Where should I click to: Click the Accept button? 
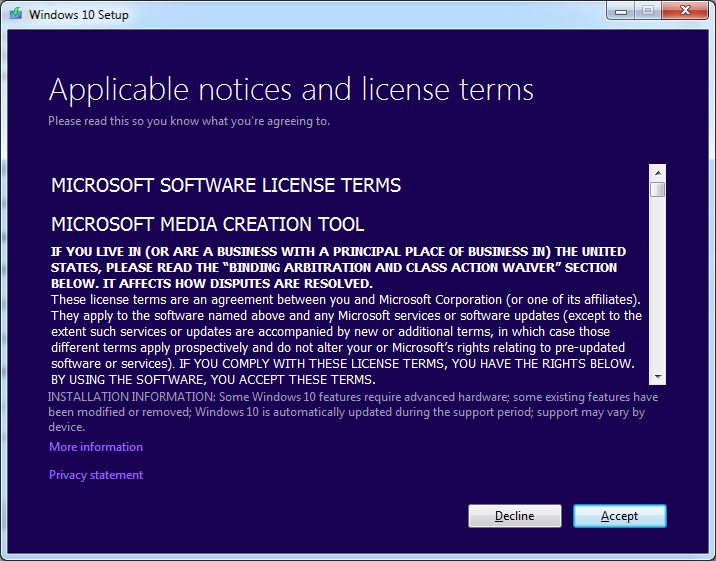(x=620, y=516)
